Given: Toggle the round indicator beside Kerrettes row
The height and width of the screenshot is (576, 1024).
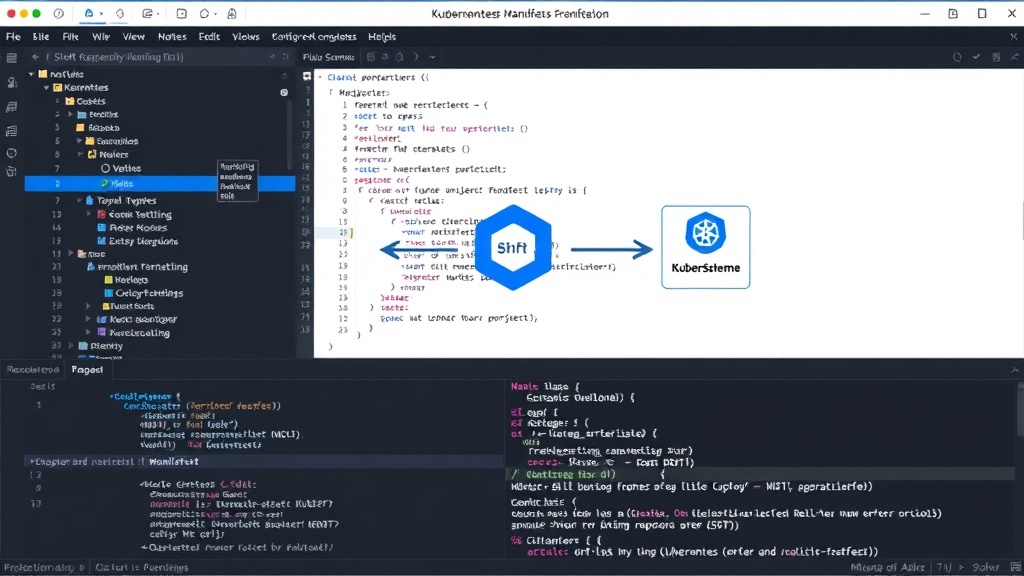Looking at the screenshot, I should point(284,92).
